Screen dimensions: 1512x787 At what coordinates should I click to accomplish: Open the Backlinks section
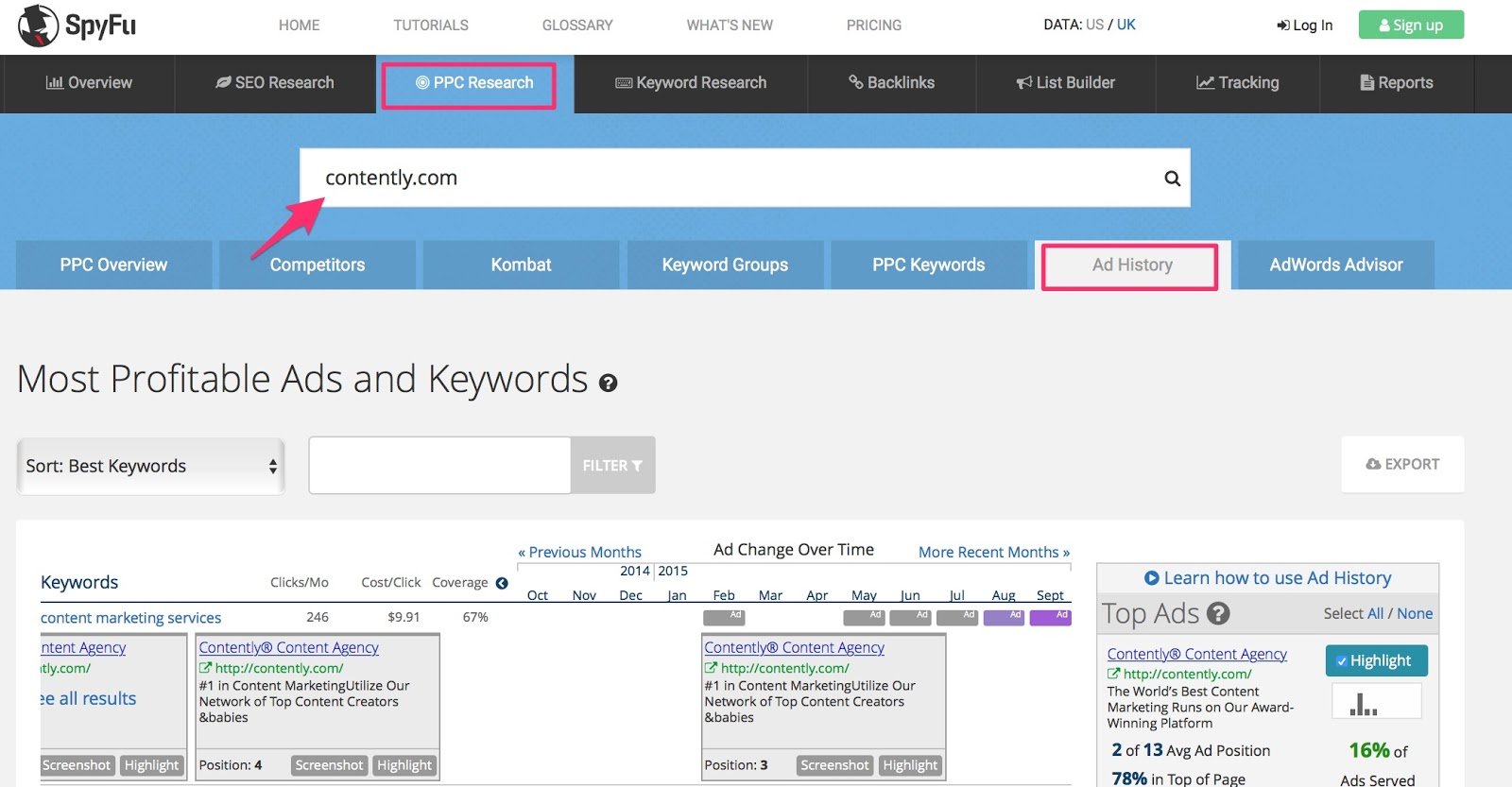892,83
